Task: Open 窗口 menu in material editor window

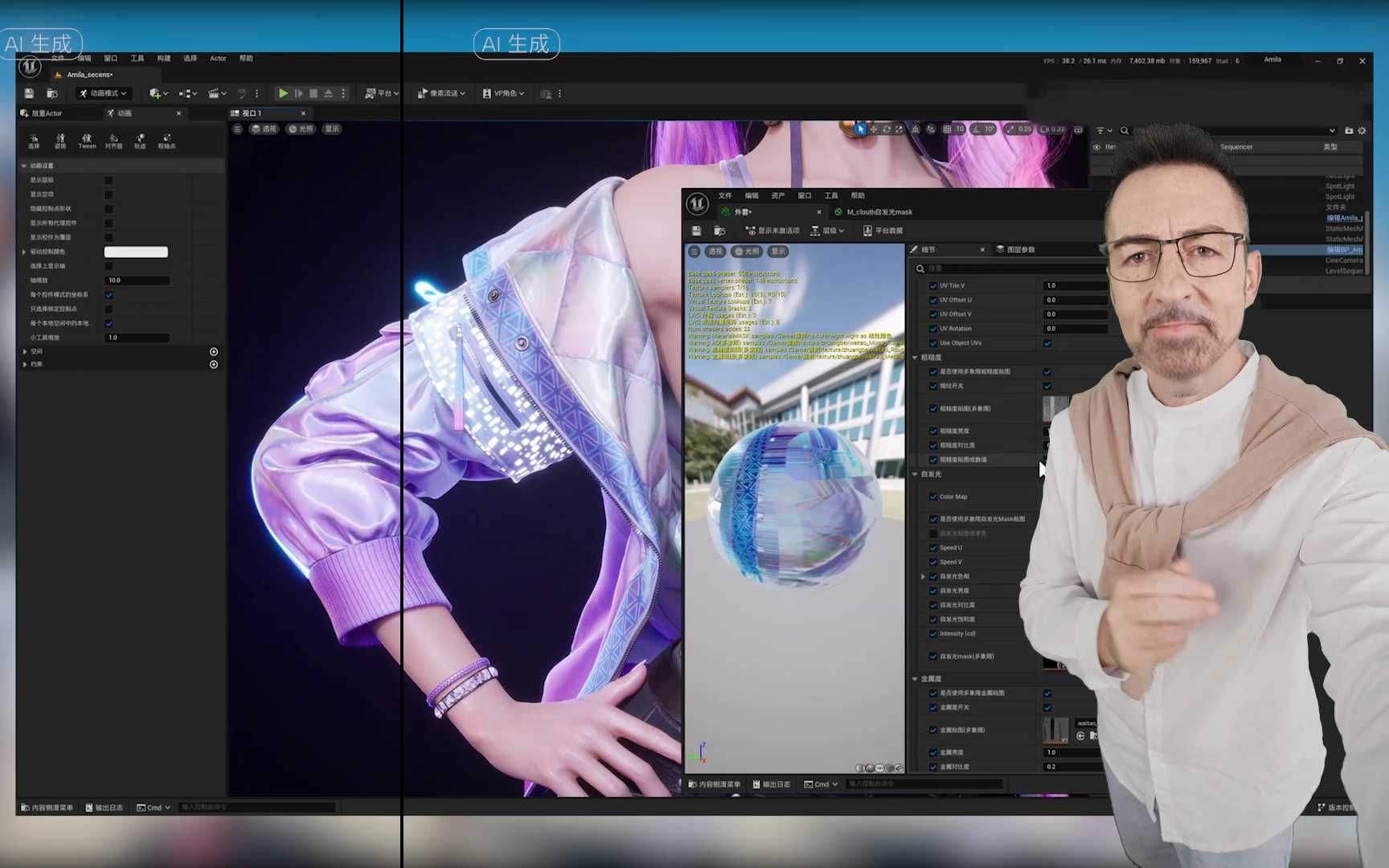Action: coord(805,195)
